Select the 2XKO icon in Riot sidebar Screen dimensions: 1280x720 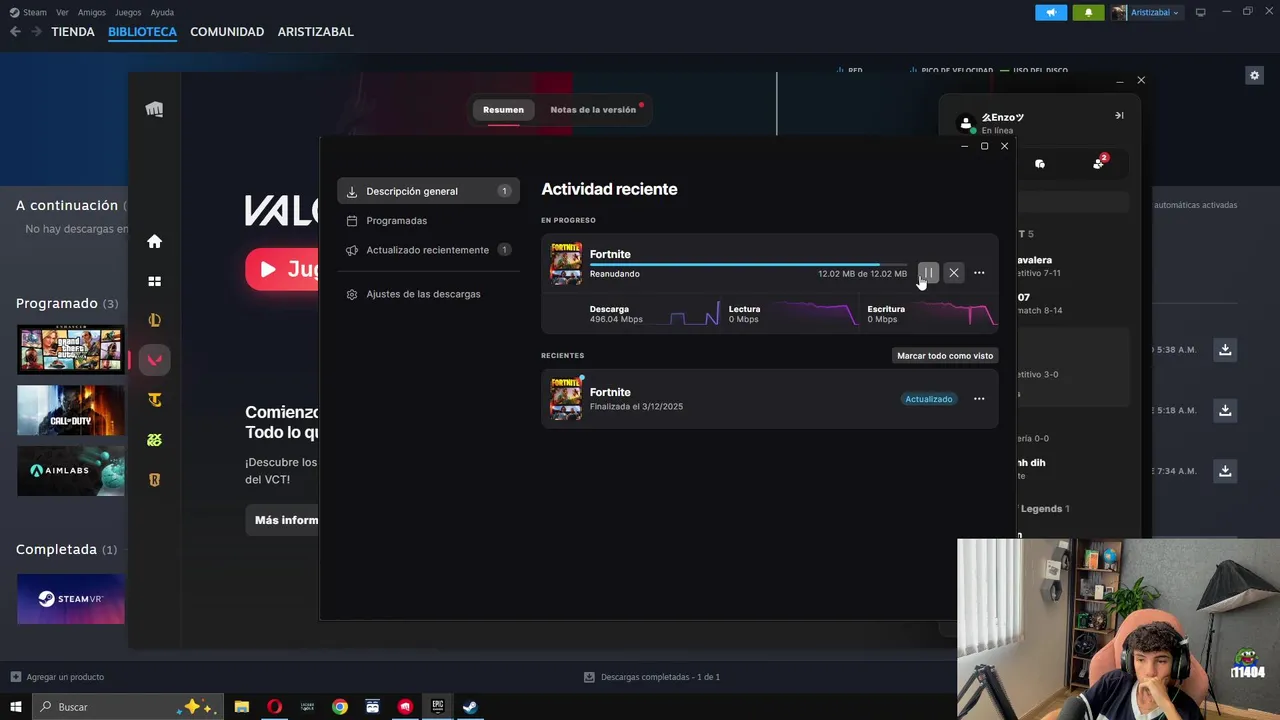pyautogui.click(x=154, y=440)
